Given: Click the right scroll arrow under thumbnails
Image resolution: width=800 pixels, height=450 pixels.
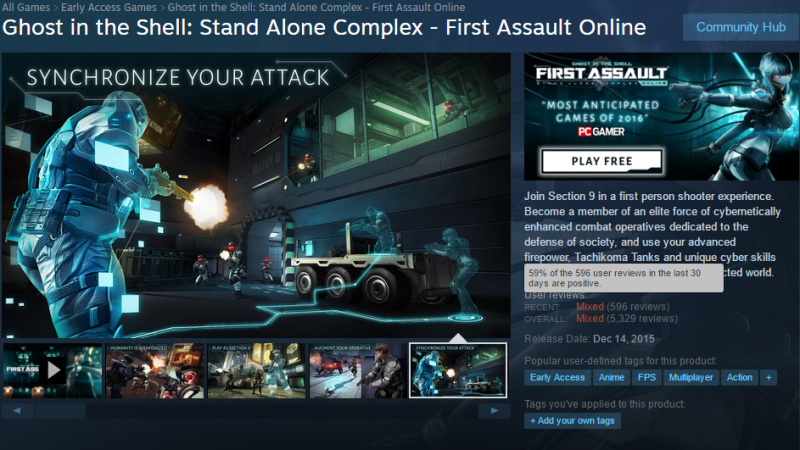Looking at the screenshot, I should pyautogui.click(x=494, y=411).
